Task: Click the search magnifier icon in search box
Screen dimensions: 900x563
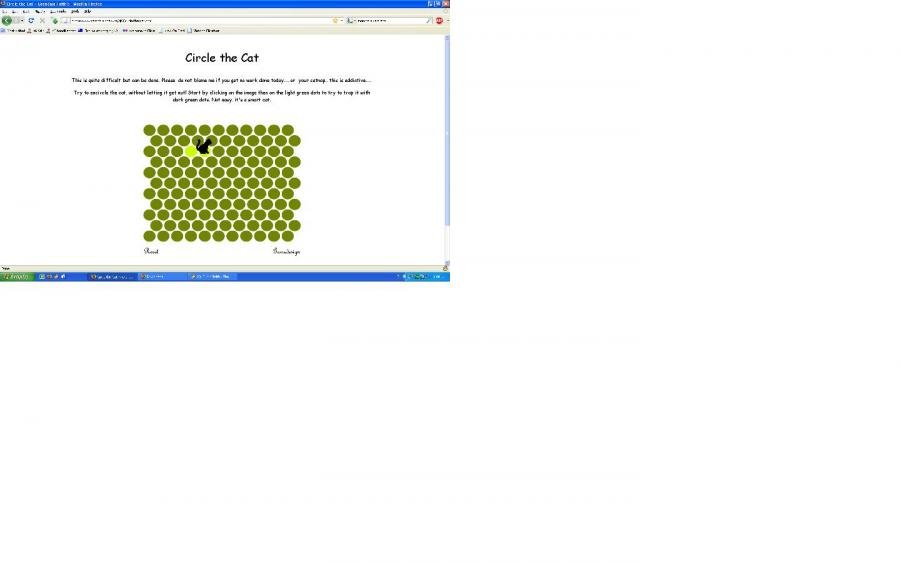Action: pyautogui.click(x=429, y=20)
